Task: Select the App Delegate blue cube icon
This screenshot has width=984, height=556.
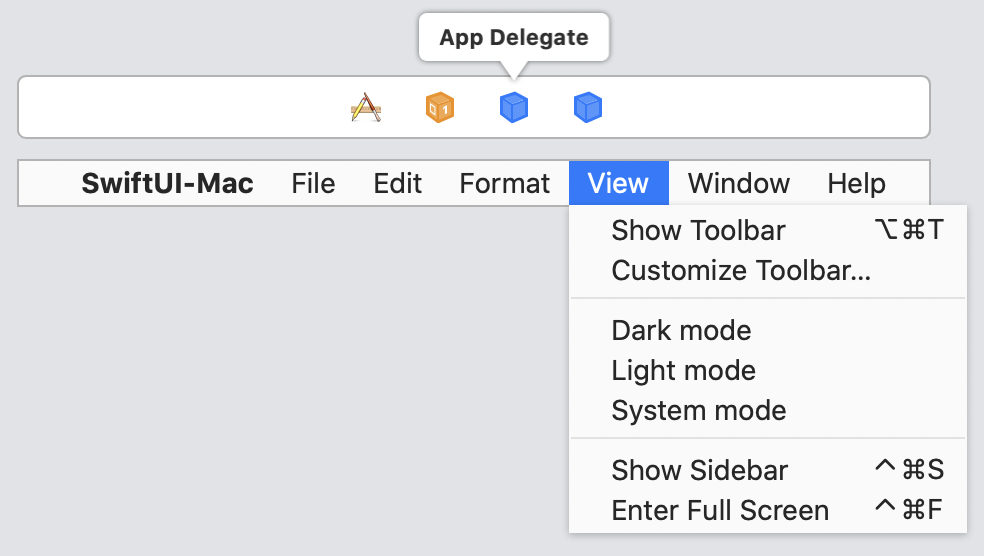Action: pos(514,107)
